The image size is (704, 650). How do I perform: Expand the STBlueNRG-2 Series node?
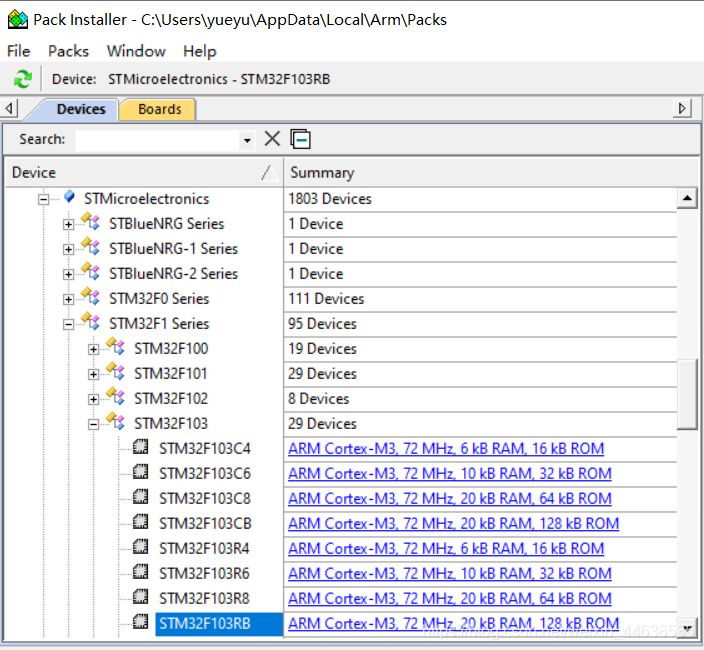[68, 274]
